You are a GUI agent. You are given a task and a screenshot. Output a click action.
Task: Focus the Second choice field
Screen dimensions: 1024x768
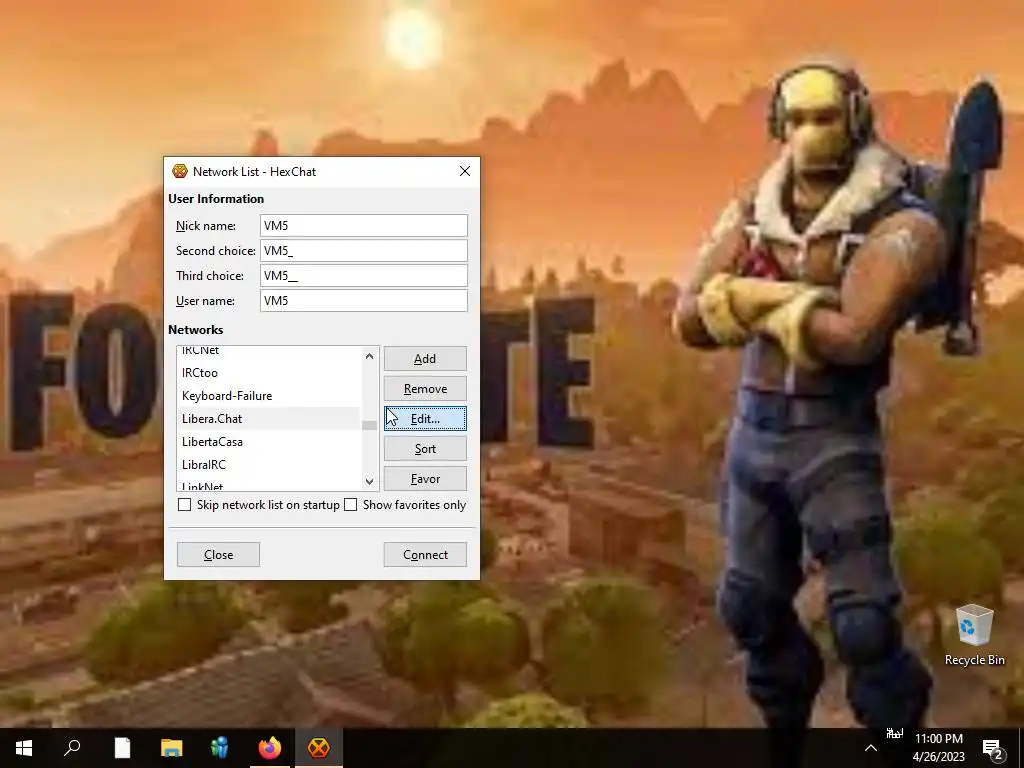(x=364, y=251)
